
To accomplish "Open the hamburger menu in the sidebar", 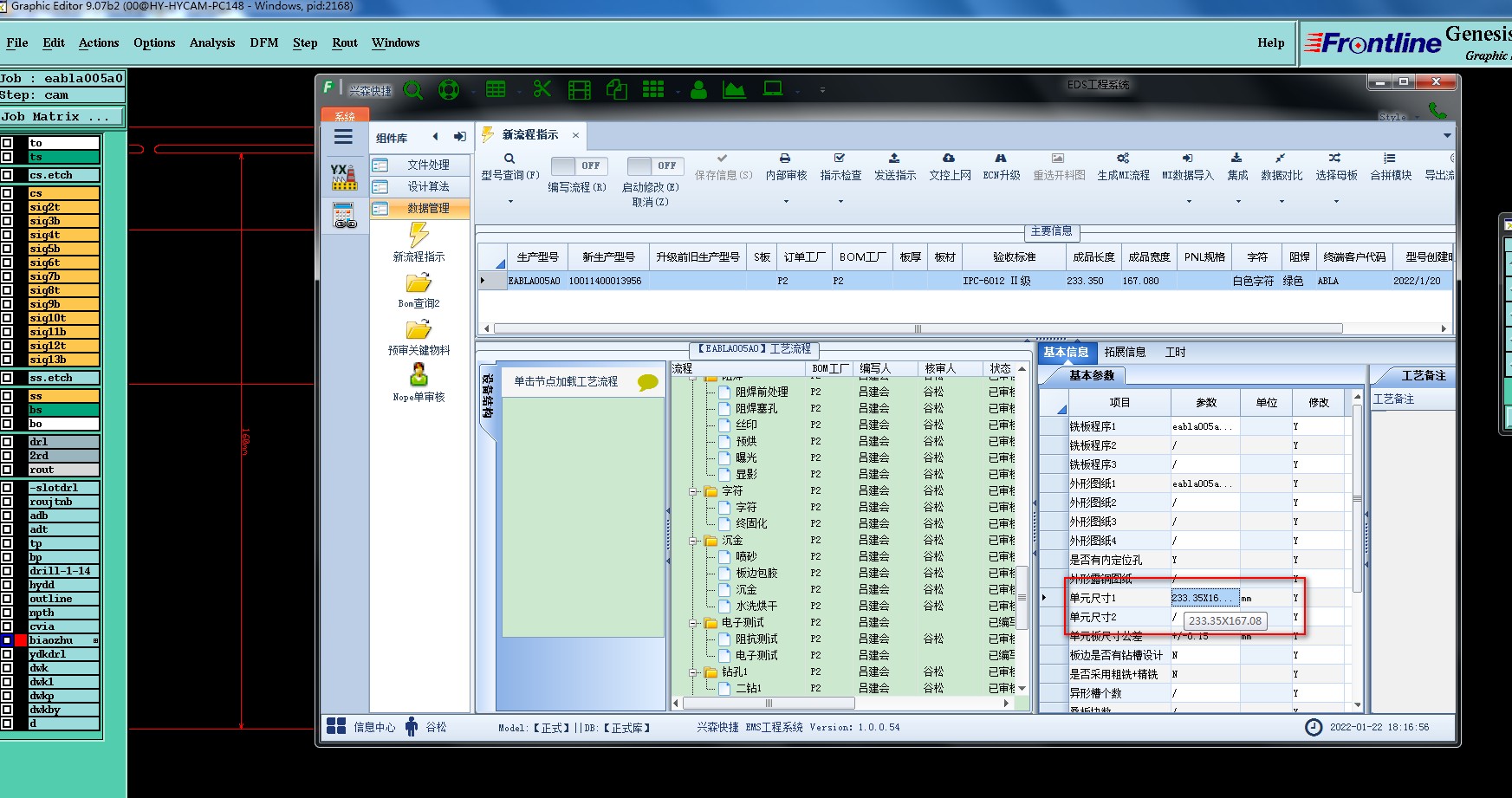I will tap(343, 136).
